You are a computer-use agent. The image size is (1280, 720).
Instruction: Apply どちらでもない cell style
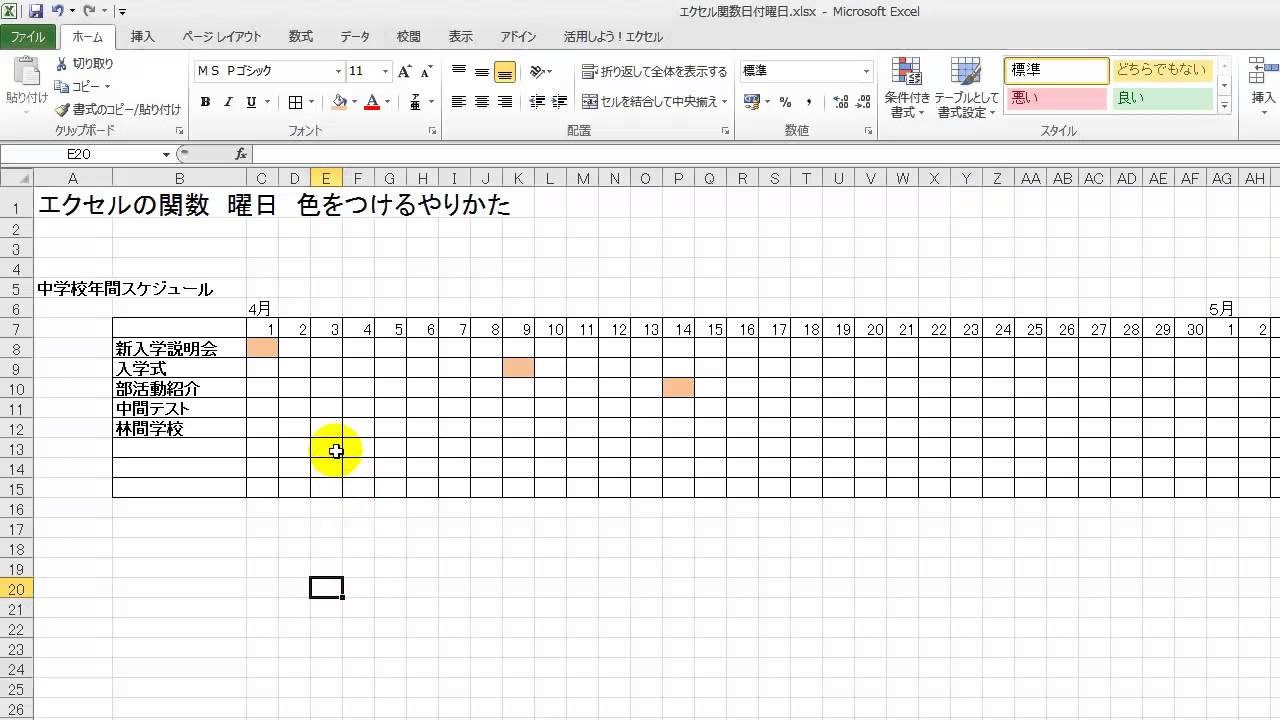click(1162, 70)
